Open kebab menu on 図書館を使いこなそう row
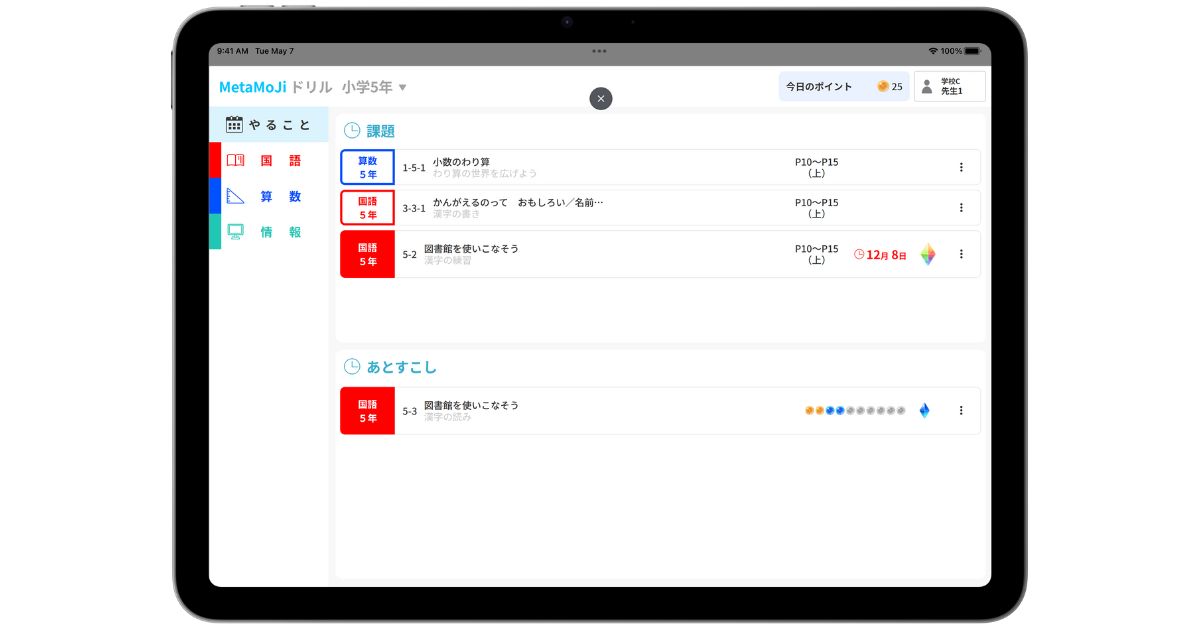 pos(961,254)
